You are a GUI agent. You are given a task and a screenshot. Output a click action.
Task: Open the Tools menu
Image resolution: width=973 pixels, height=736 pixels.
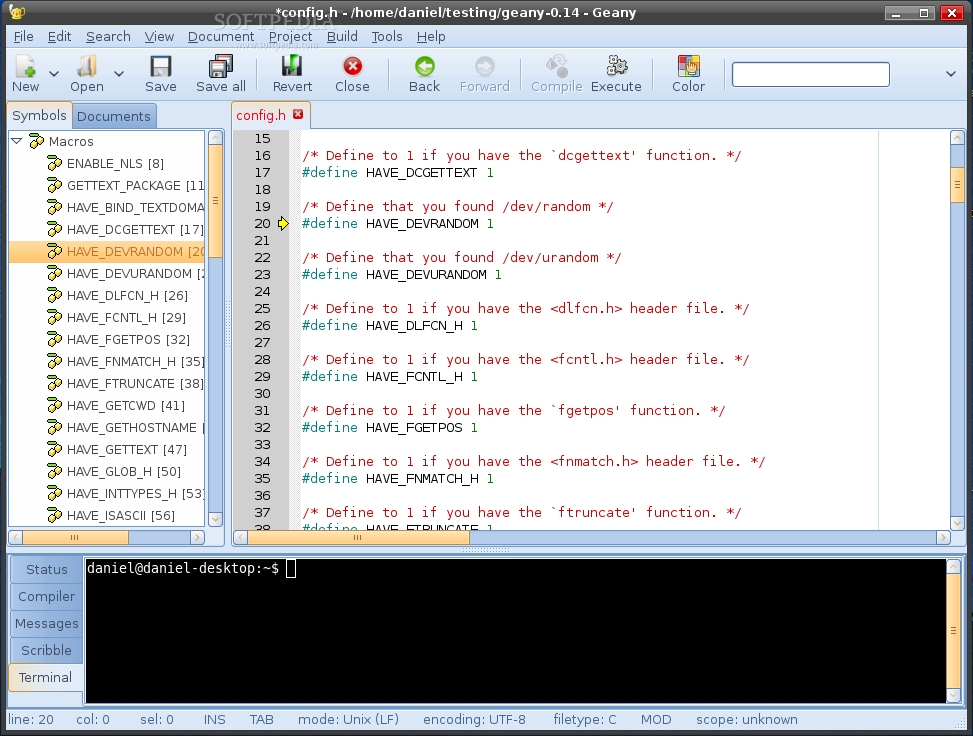387,37
